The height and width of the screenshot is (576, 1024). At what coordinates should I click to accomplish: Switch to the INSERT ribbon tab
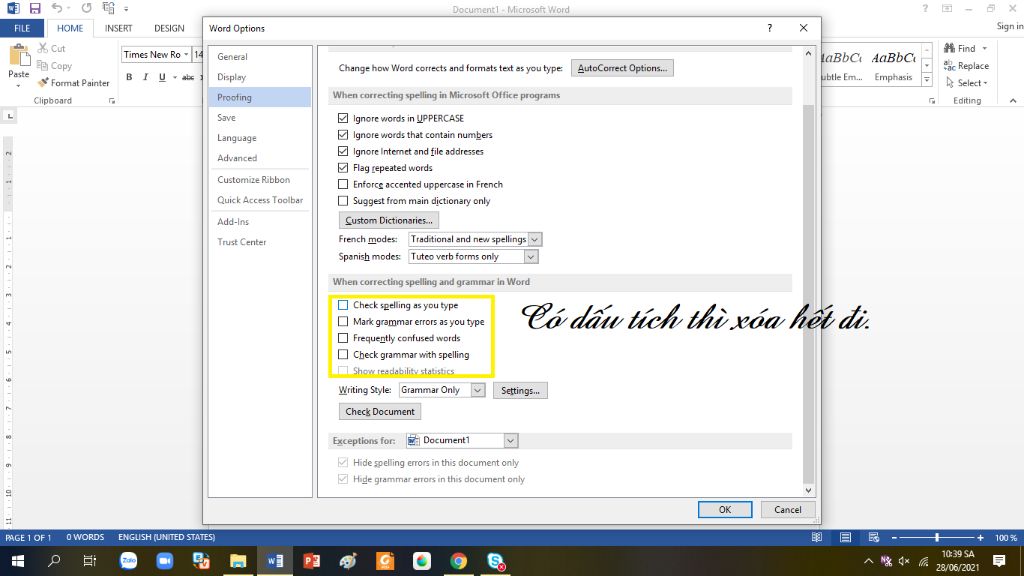(x=118, y=28)
